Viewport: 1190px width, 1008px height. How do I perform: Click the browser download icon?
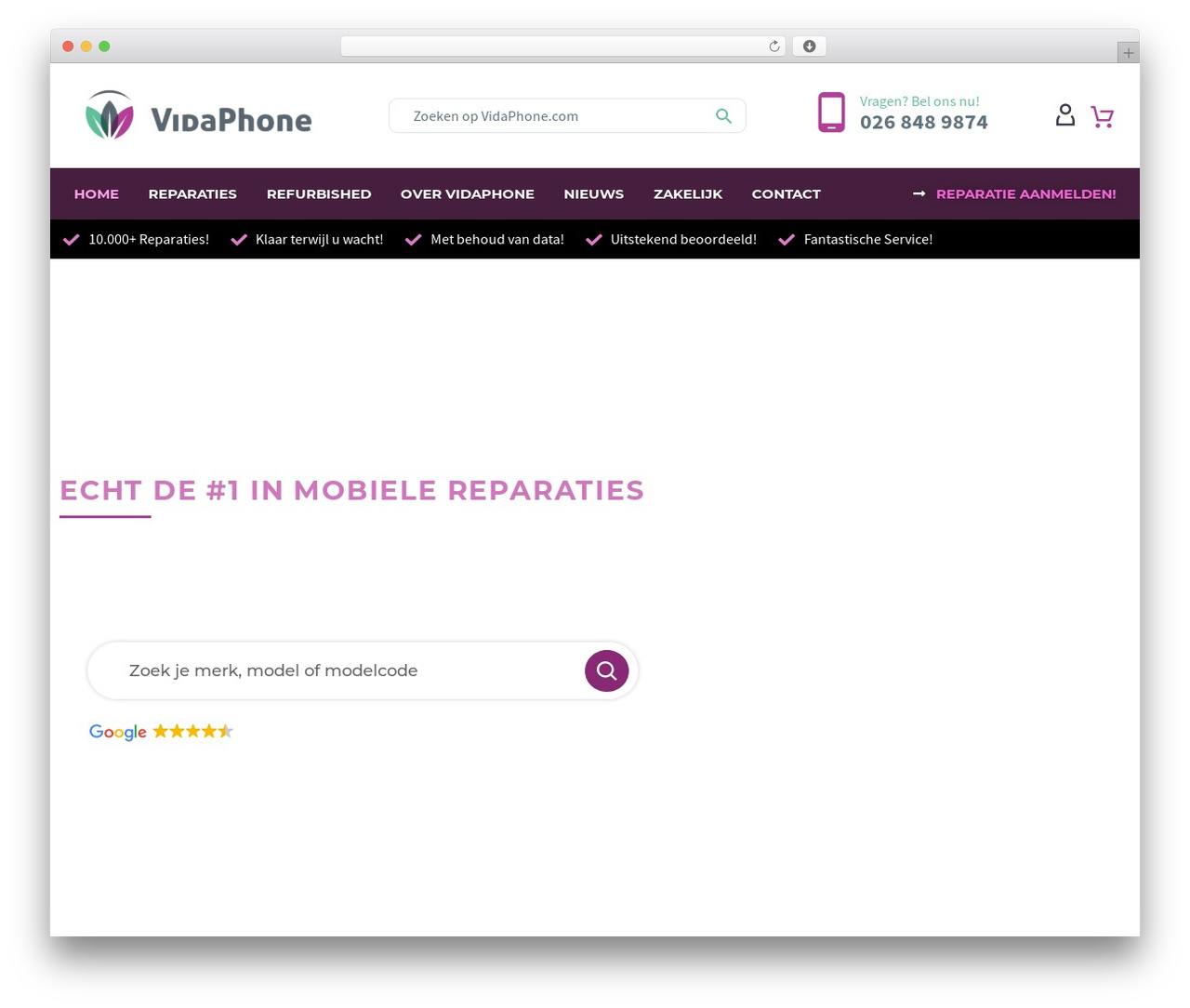(809, 46)
